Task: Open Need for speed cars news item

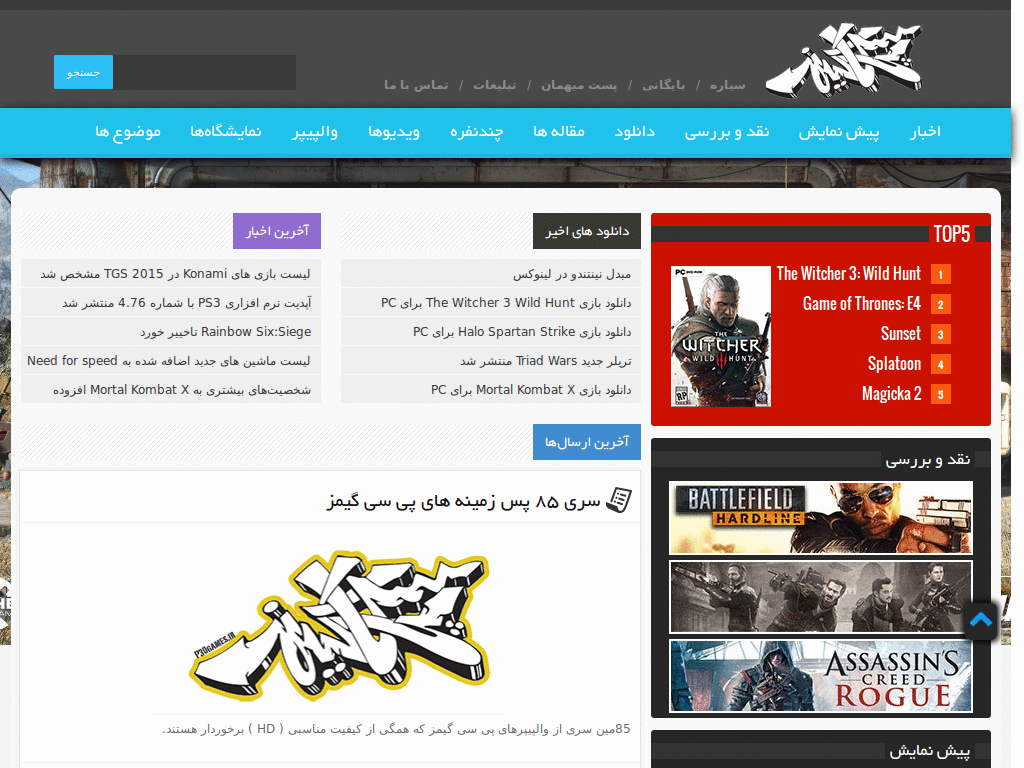Action: (x=168, y=361)
